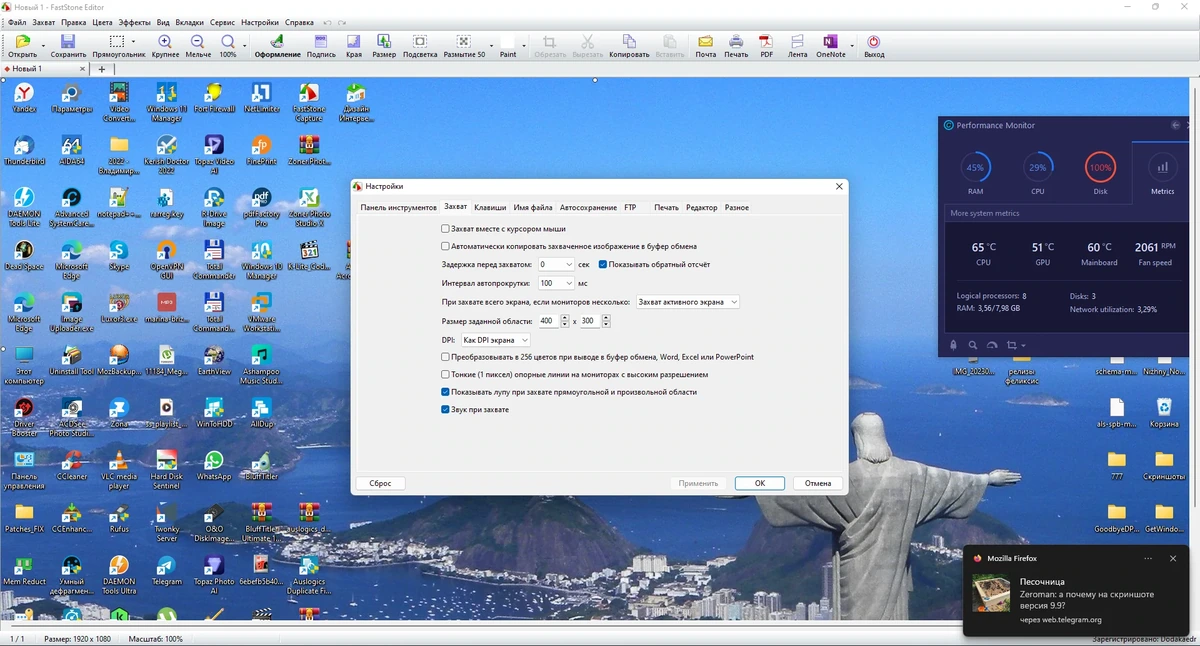
Task: Click the Zoom in (Крупнее) magnifier icon
Action: pos(165,45)
